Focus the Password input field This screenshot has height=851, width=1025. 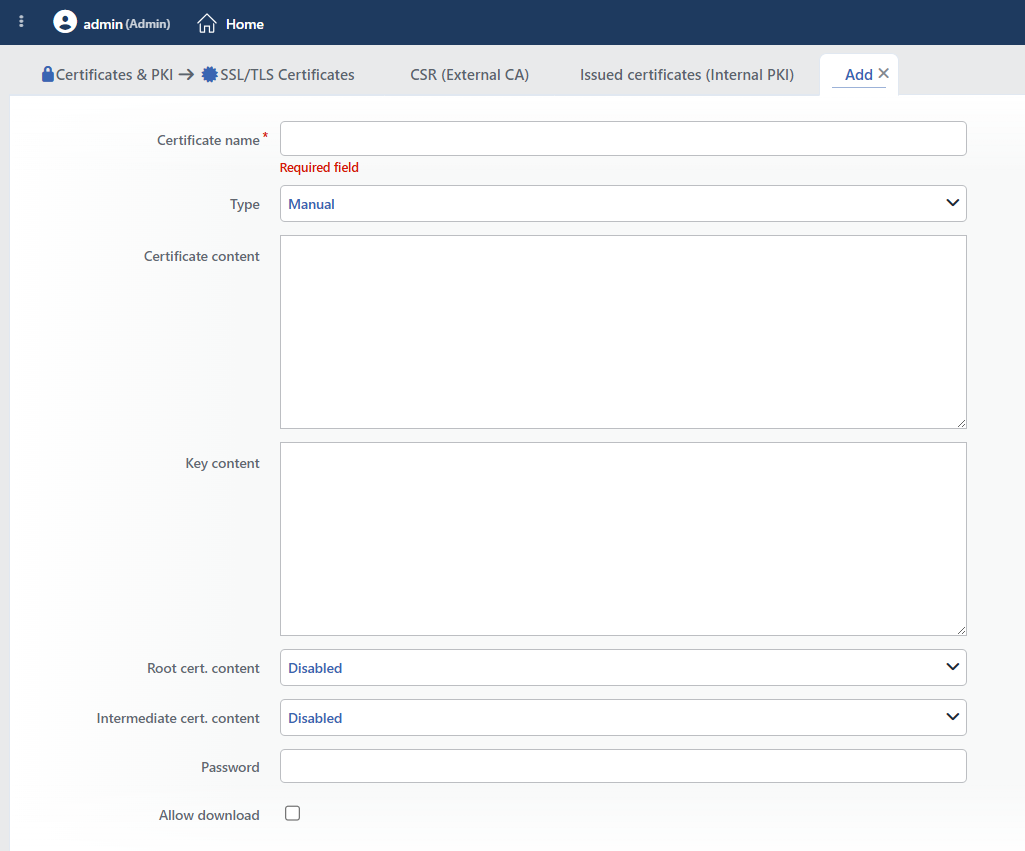[x=623, y=766]
